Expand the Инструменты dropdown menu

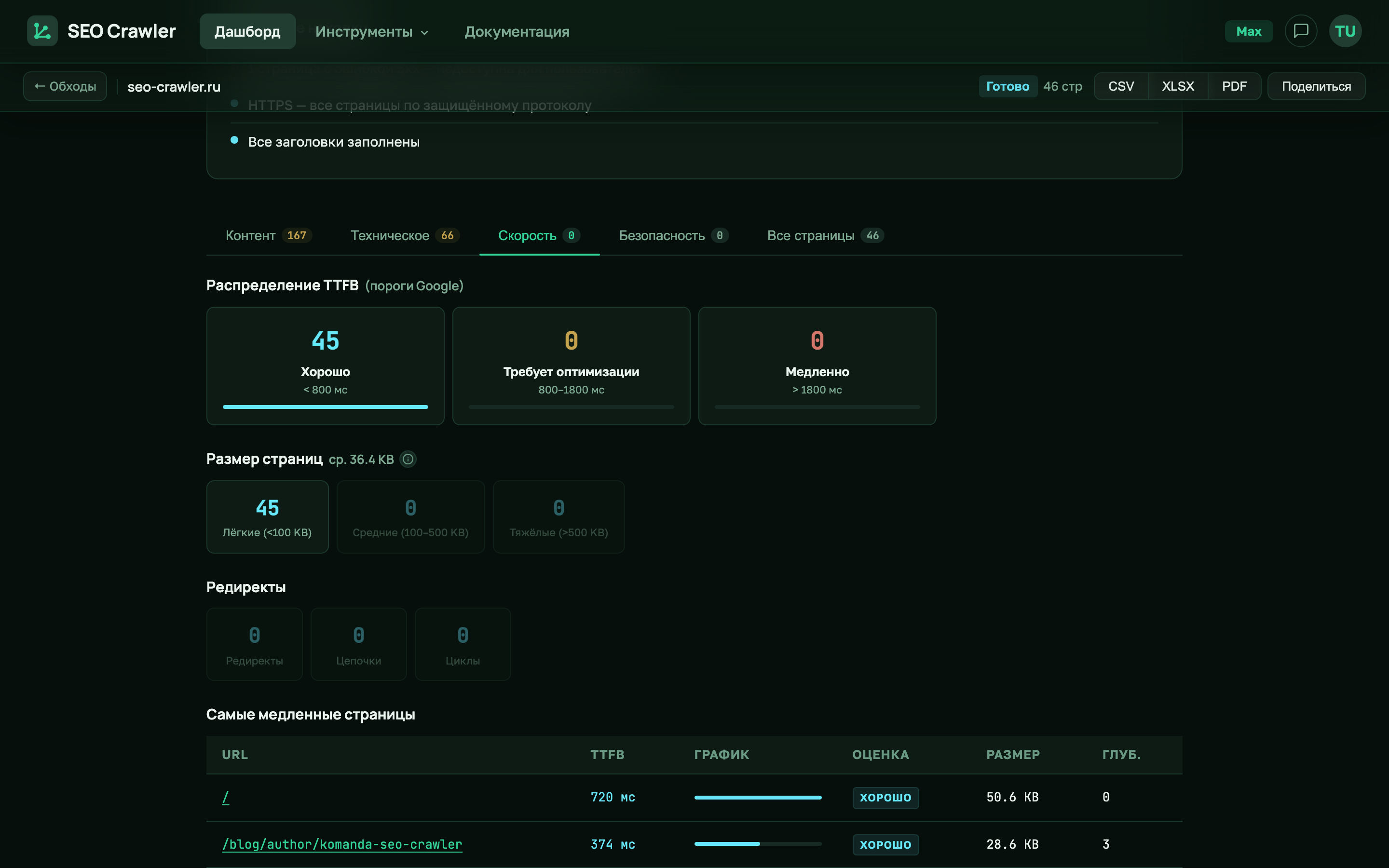coord(372,31)
